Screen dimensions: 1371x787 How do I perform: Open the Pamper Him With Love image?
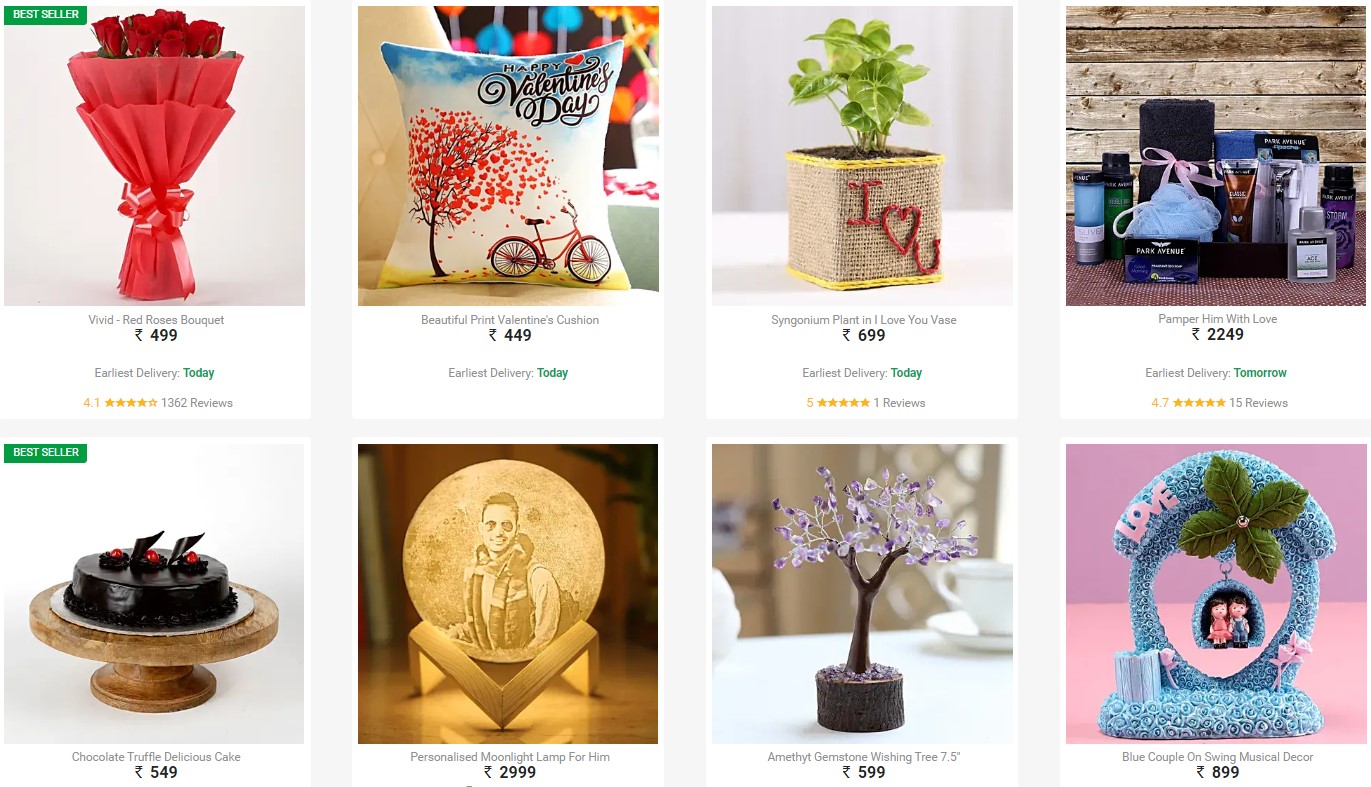click(1216, 156)
